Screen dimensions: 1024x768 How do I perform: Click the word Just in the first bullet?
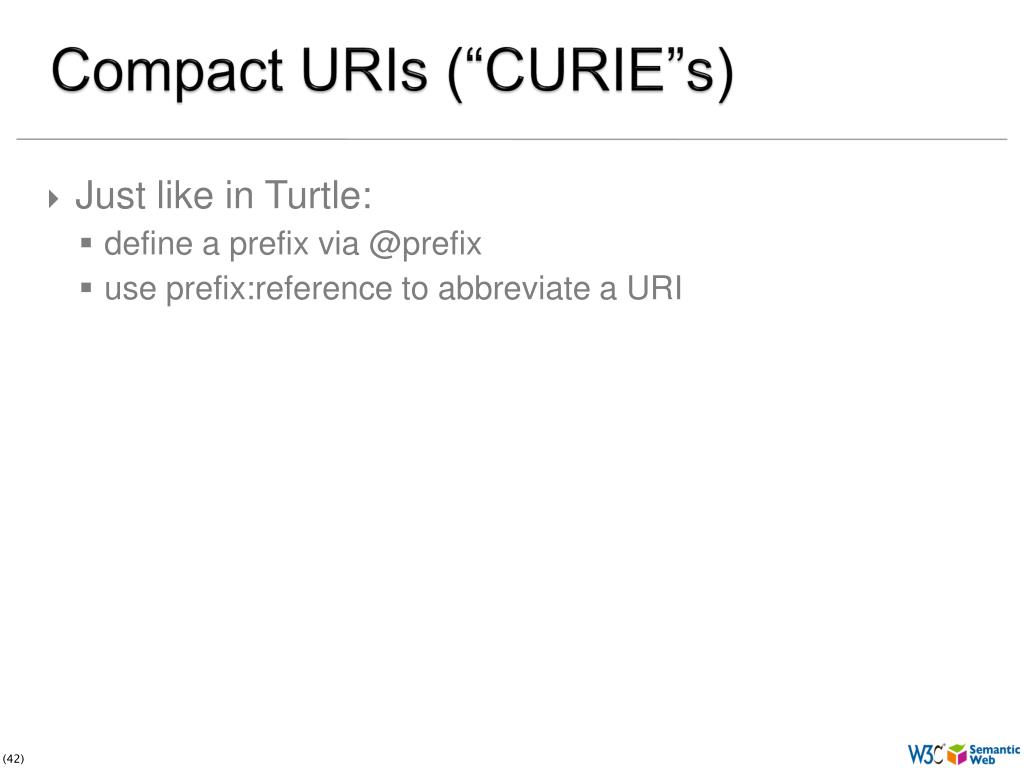(111, 195)
